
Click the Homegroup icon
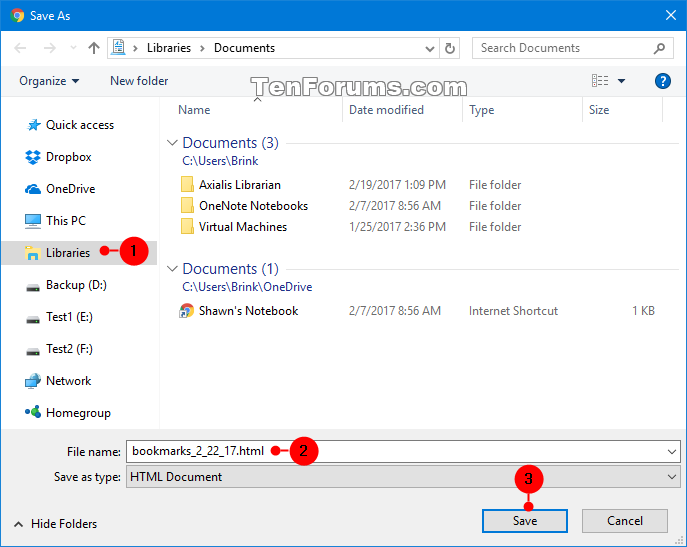pyautogui.click(x=33, y=412)
